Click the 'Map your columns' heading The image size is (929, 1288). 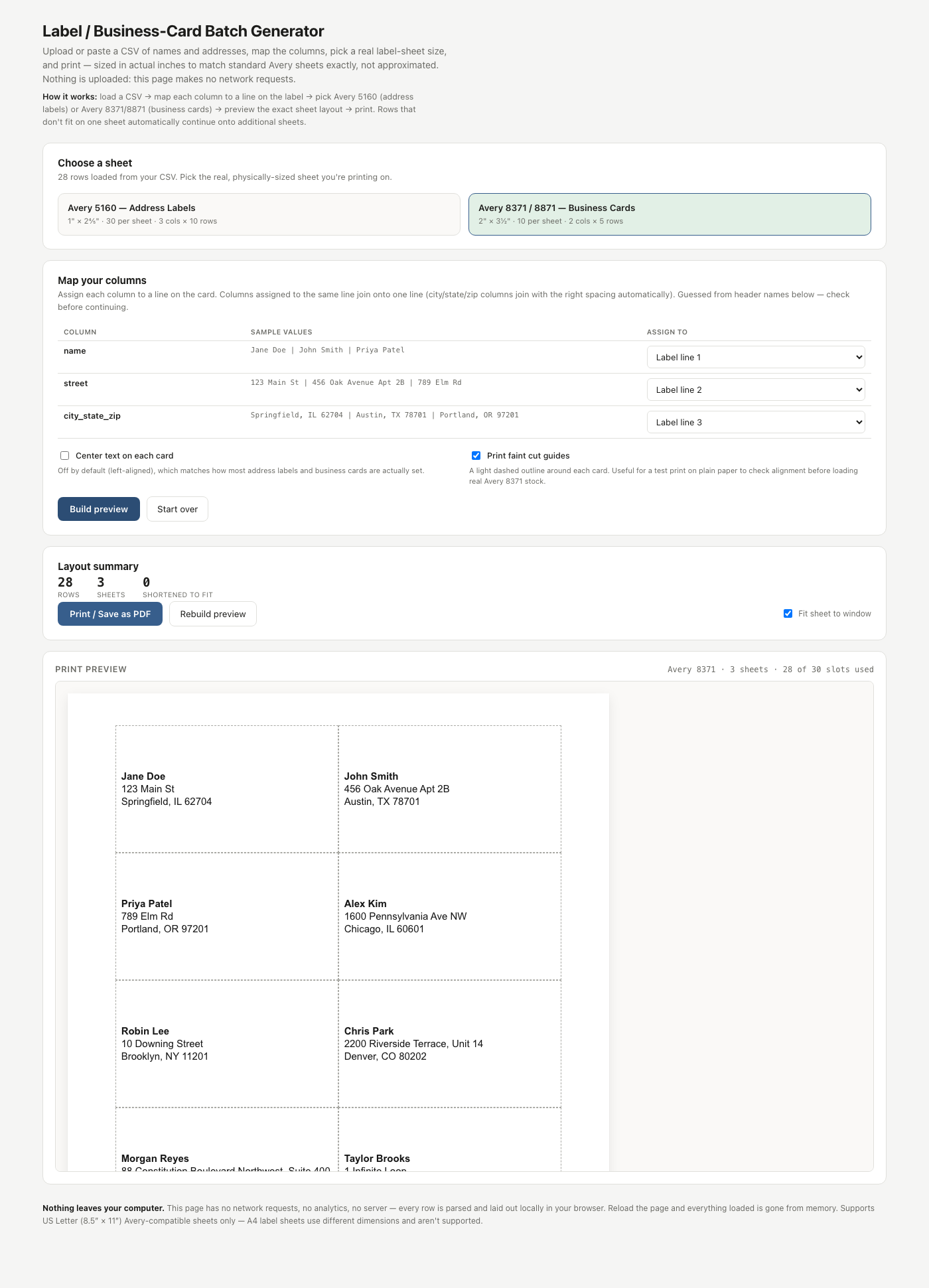point(102,281)
